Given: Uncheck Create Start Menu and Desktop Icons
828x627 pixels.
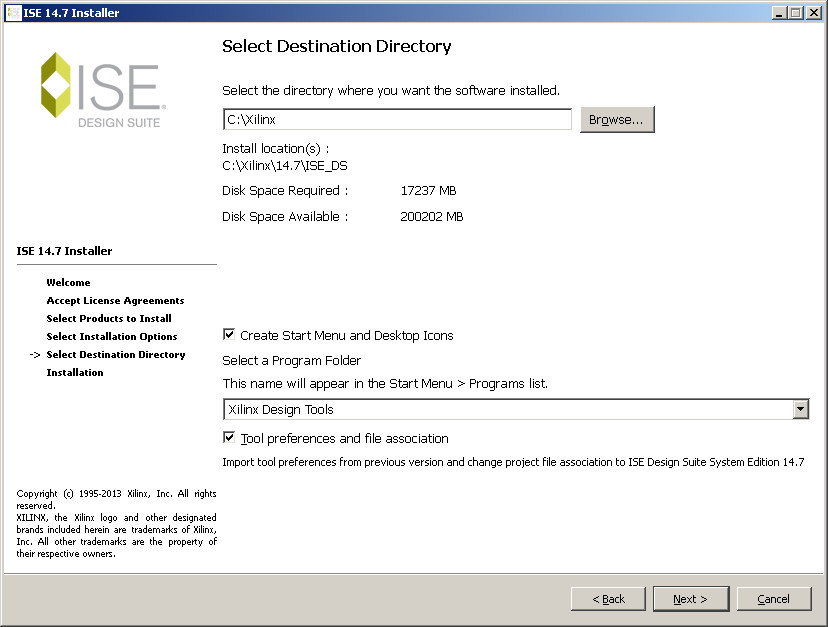Looking at the screenshot, I should pos(229,334).
